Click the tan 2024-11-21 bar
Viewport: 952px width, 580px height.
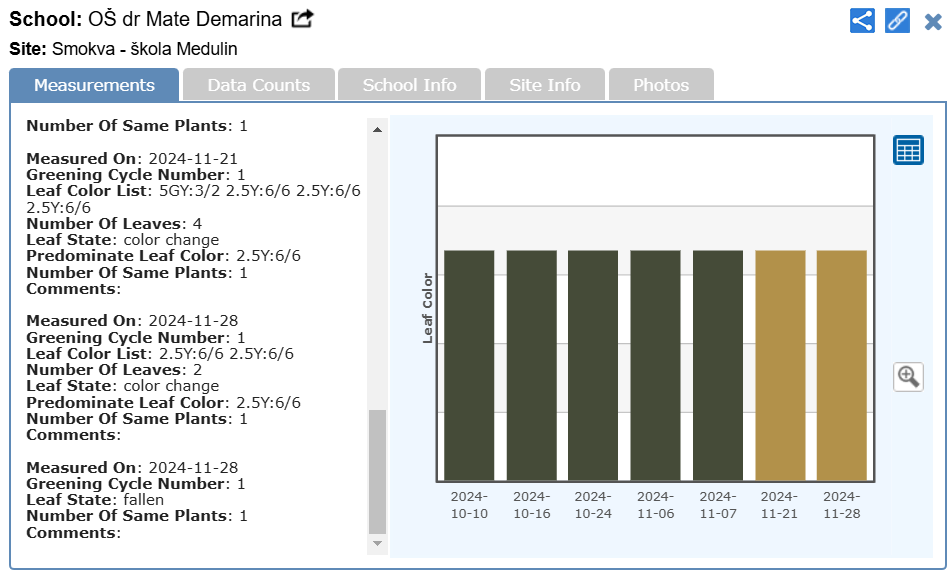pyautogui.click(x=780, y=365)
